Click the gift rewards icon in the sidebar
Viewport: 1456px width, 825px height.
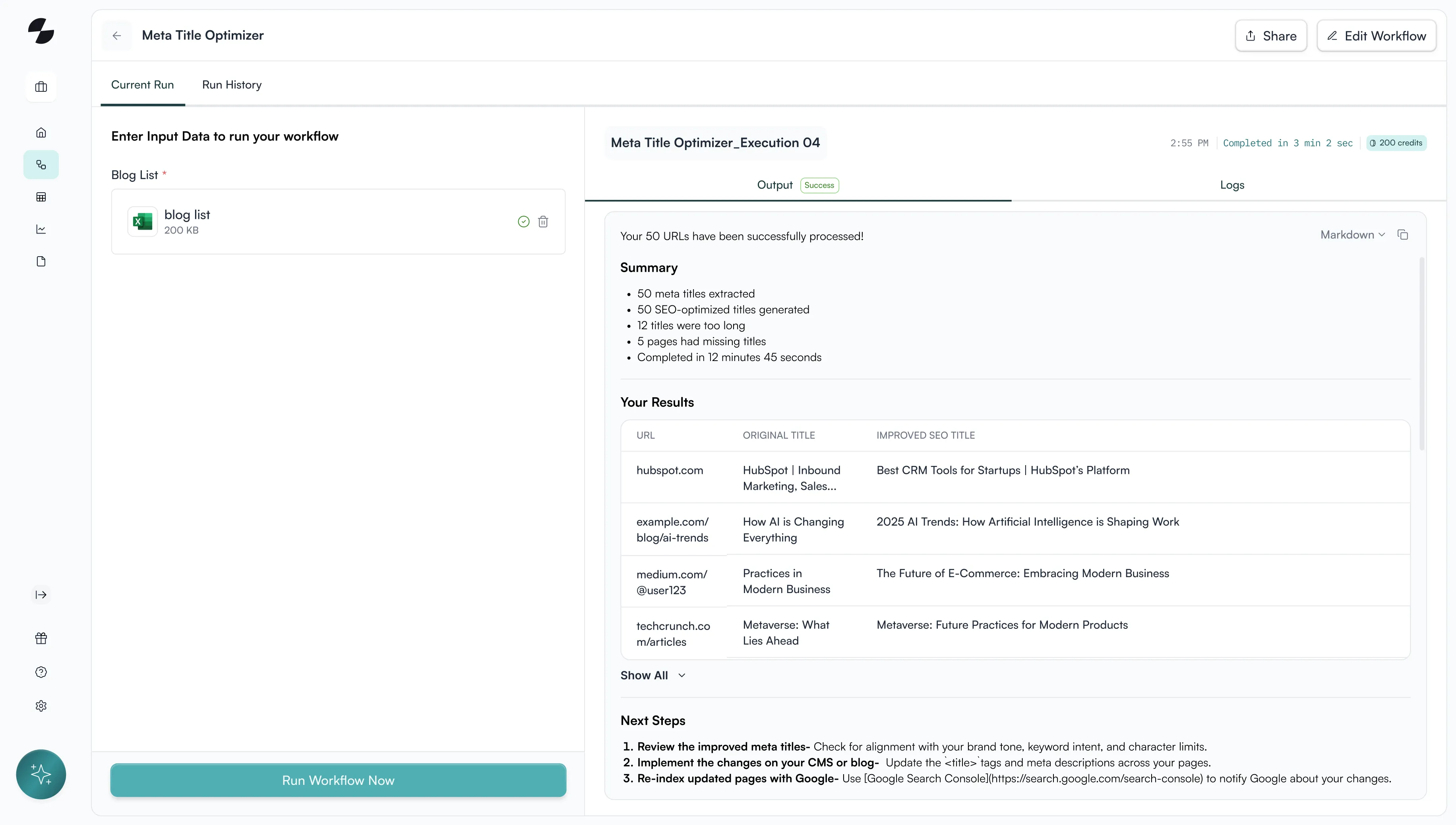tap(40, 638)
